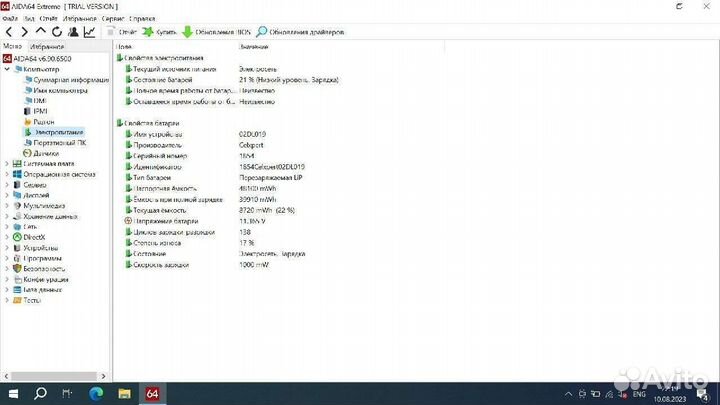The width and height of the screenshot is (720, 405).
Task: Open the Вид menu
Action: 29,18
